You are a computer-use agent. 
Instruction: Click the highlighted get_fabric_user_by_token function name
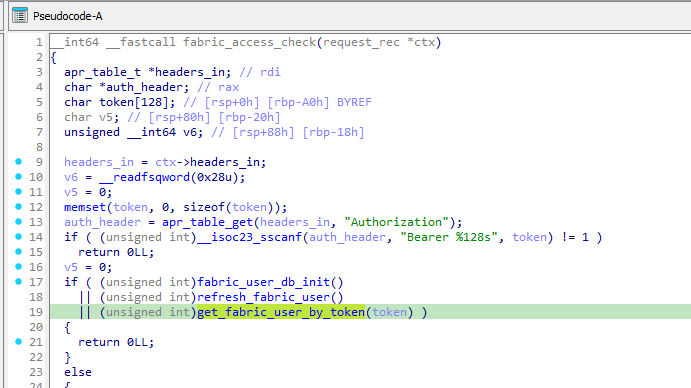tap(281, 312)
